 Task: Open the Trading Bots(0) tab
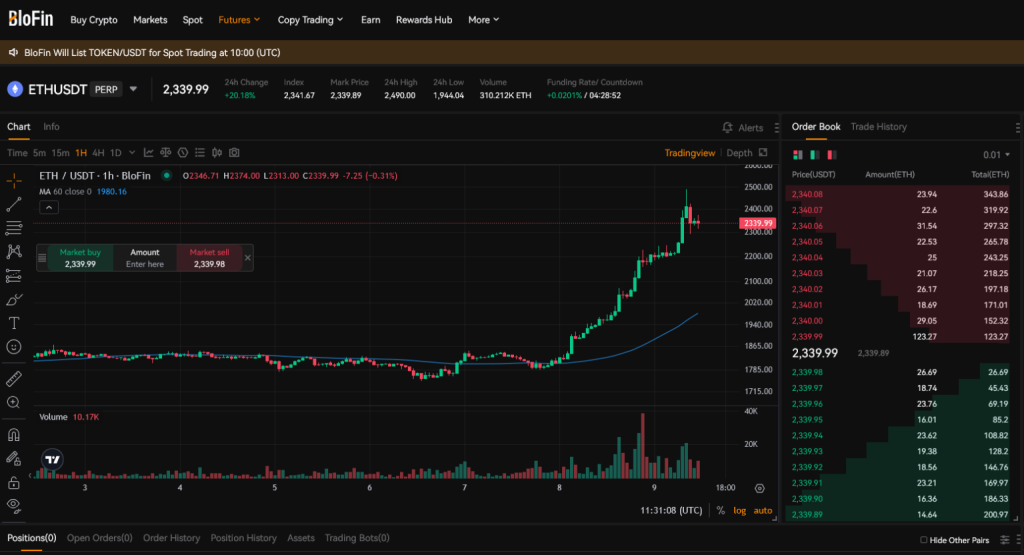(357, 538)
